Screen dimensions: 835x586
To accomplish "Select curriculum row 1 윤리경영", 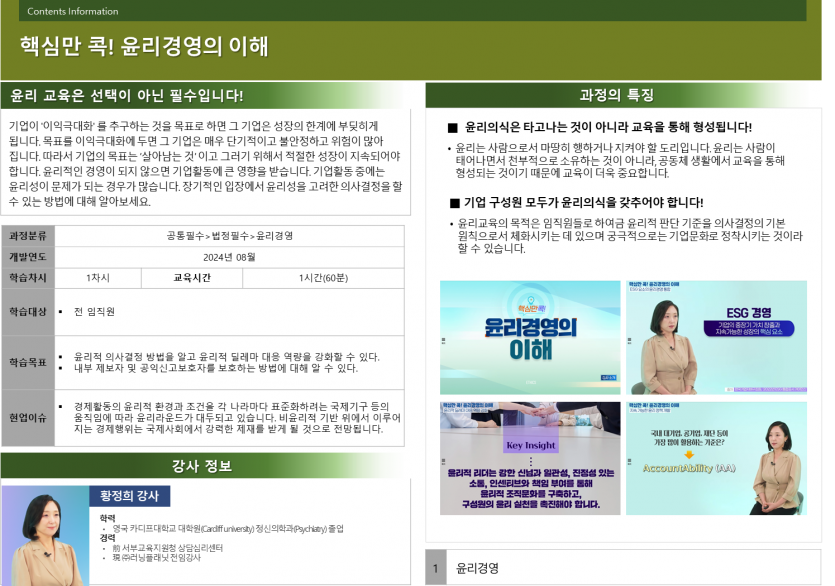I will coord(622,568).
